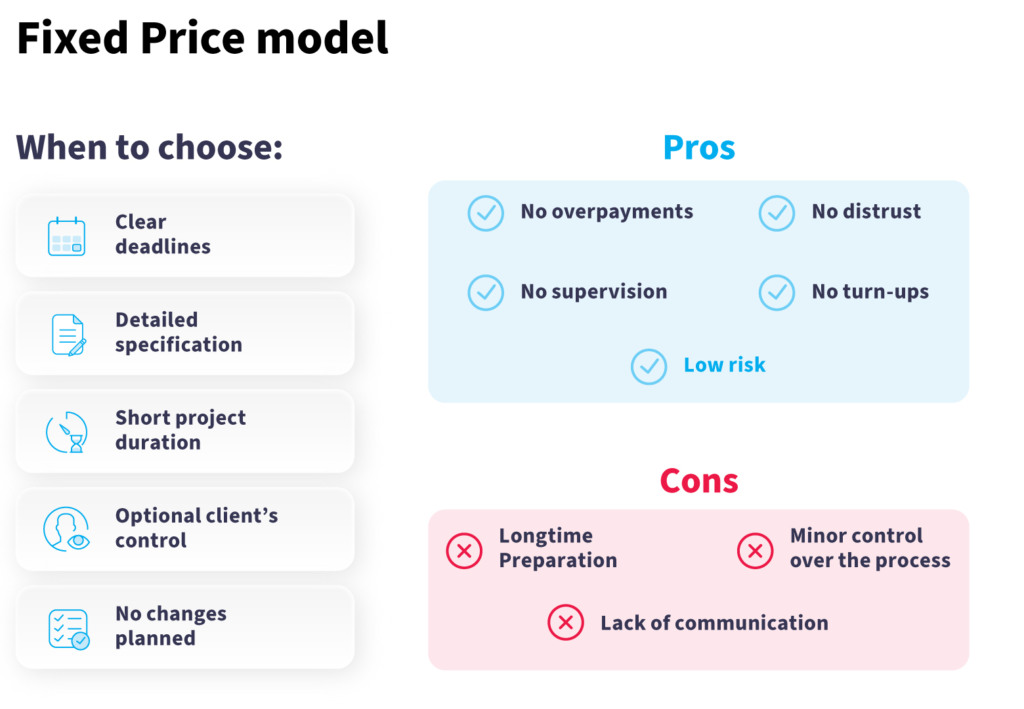Click the red X icon beside Longtime Preparation
The width and height of the screenshot is (1024, 709).
(x=464, y=550)
